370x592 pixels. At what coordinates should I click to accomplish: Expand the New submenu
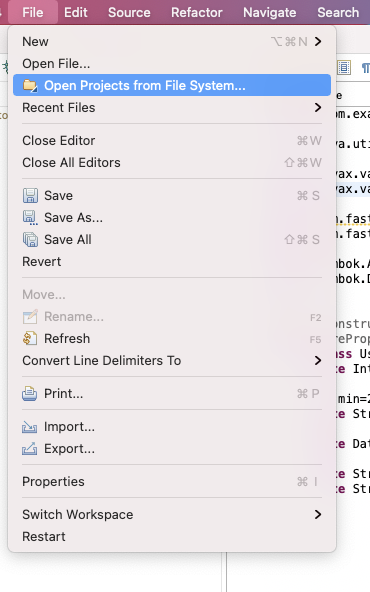click(x=172, y=42)
